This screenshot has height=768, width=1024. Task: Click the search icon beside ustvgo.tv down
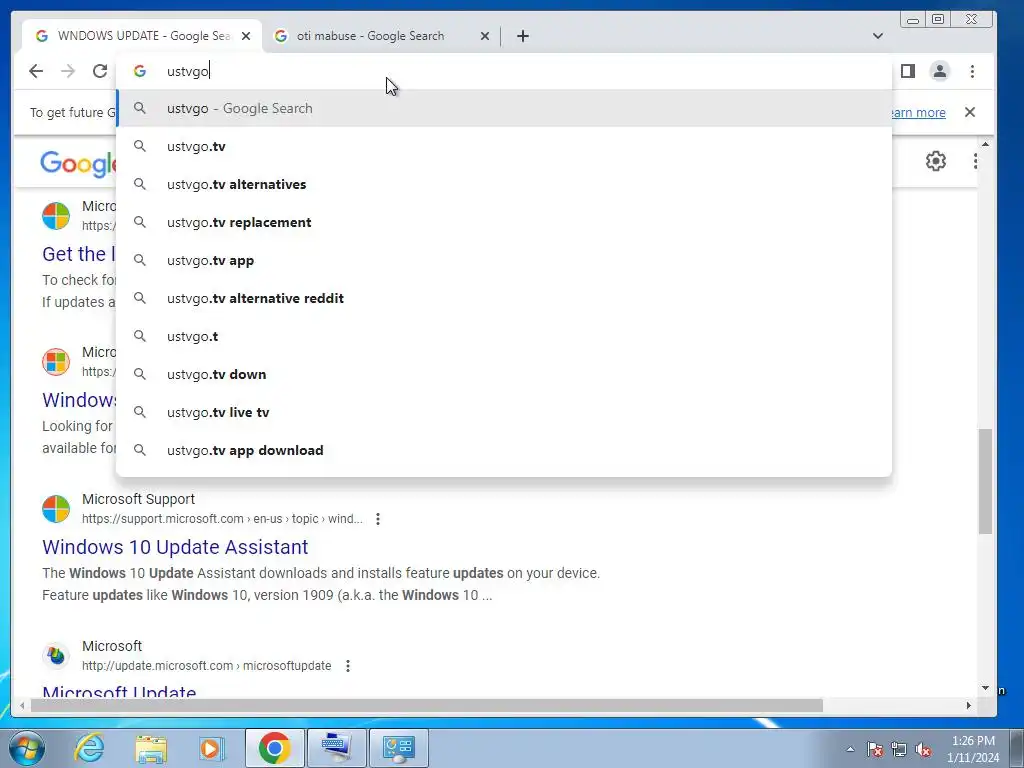140,374
